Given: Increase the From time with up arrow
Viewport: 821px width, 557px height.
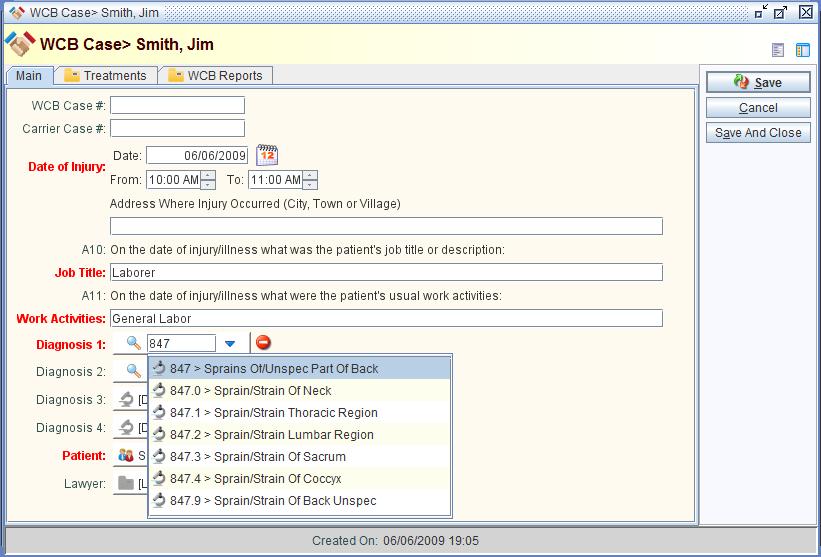Looking at the screenshot, I should pyautogui.click(x=208, y=175).
